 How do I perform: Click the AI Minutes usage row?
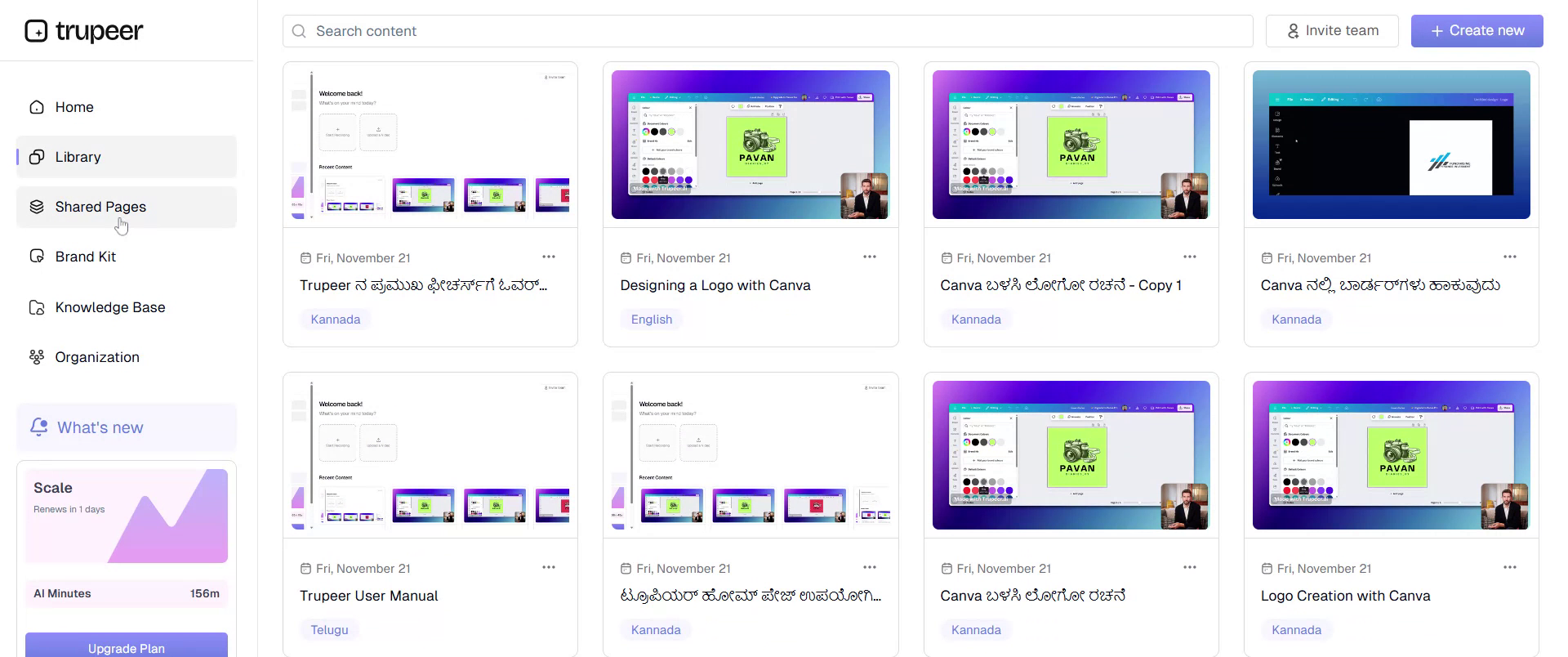[x=127, y=593]
